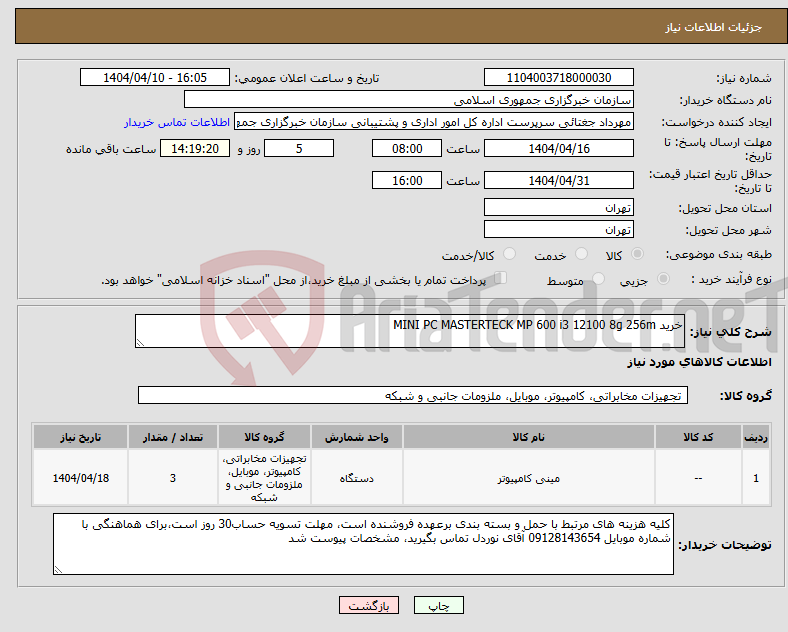Click the response deadline time 08:00
Viewport: 788px width, 632px height.
click(407, 149)
